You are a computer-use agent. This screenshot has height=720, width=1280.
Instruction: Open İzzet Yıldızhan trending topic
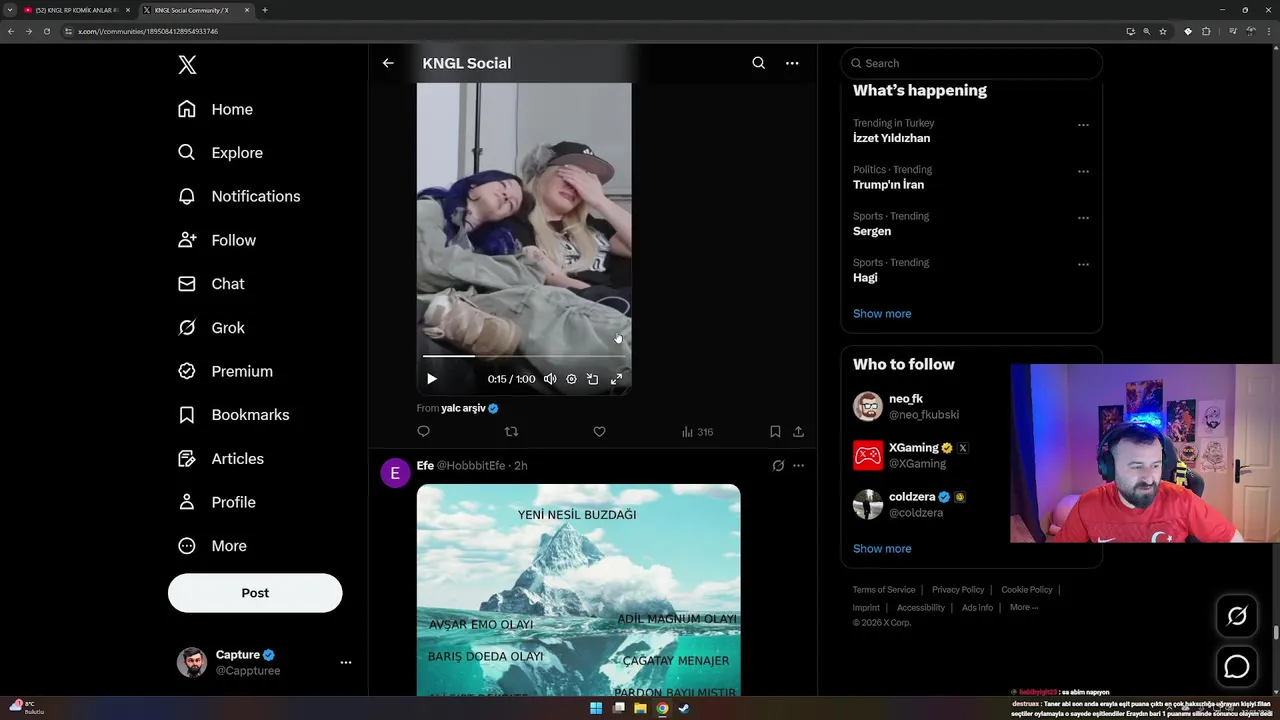pyautogui.click(x=891, y=138)
